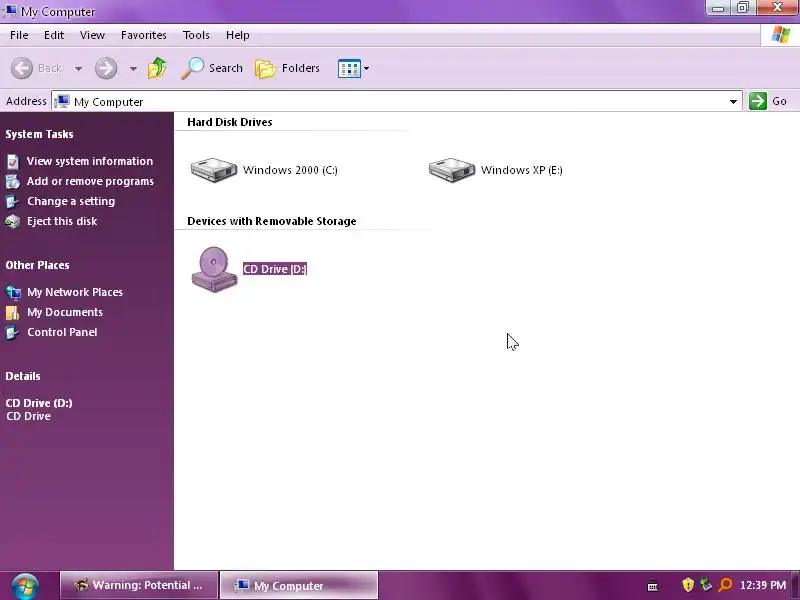Switch to Warning: Potential taskbar window

click(139, 585)
